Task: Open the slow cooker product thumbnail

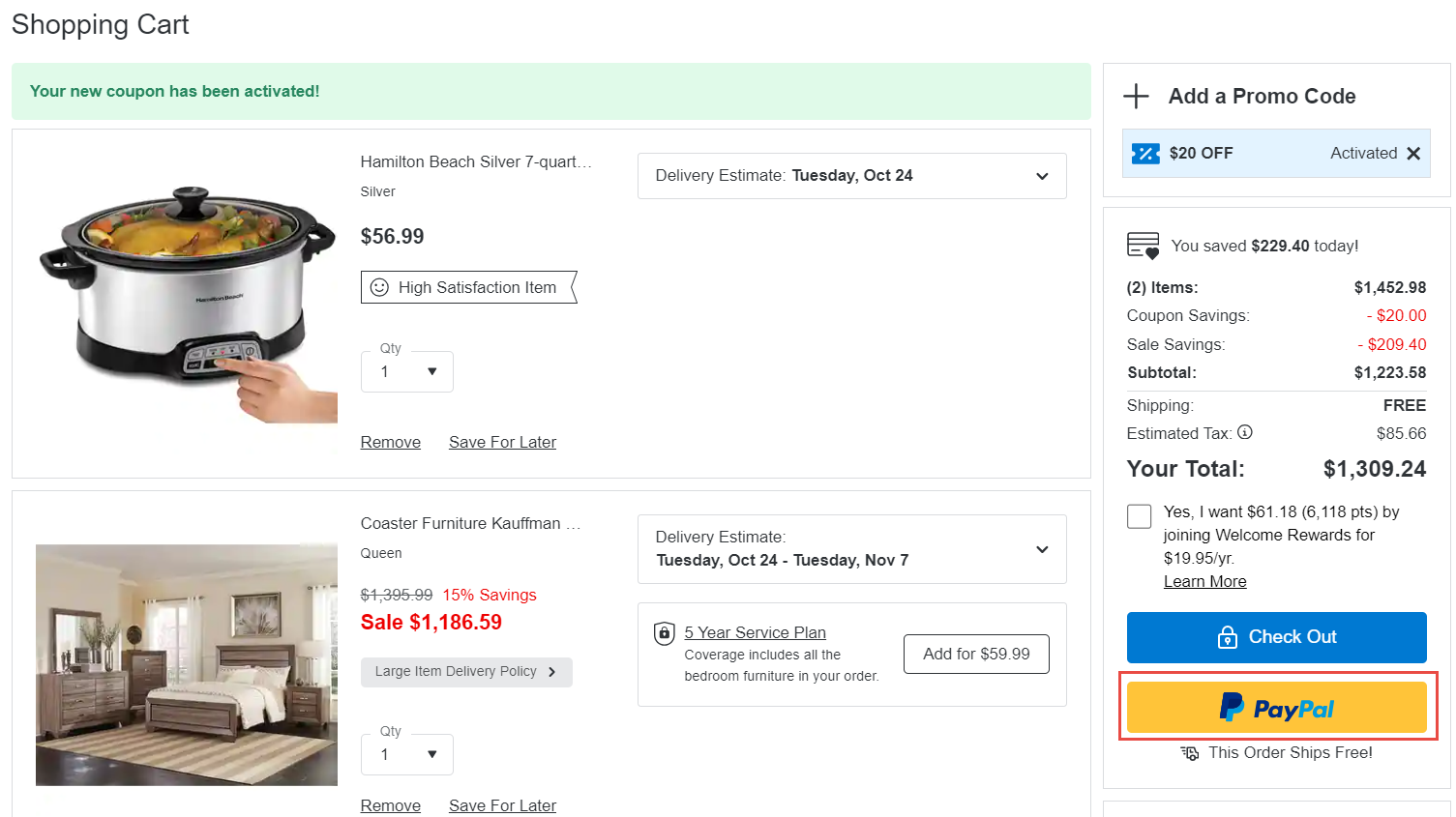Action: tap(187, 303)
